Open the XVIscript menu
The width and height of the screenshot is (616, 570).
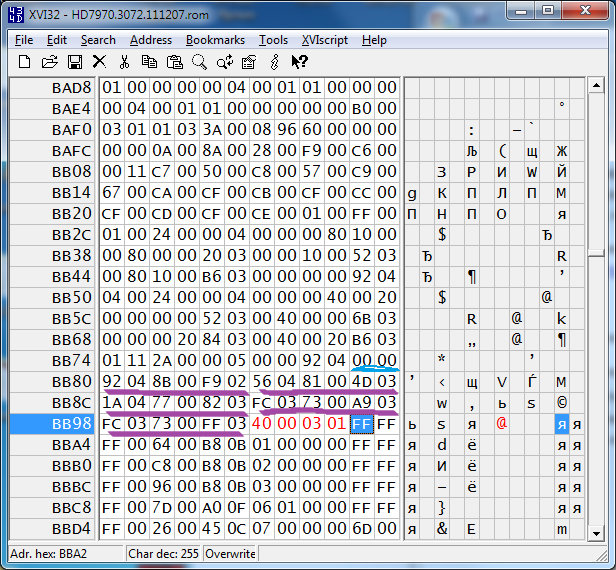point(325,40)
